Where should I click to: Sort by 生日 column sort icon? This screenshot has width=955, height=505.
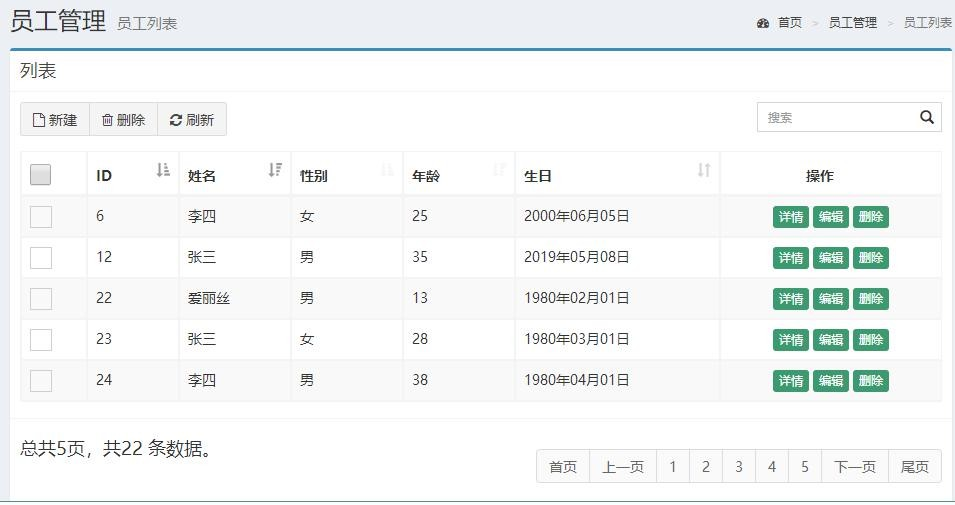point(704,170)
